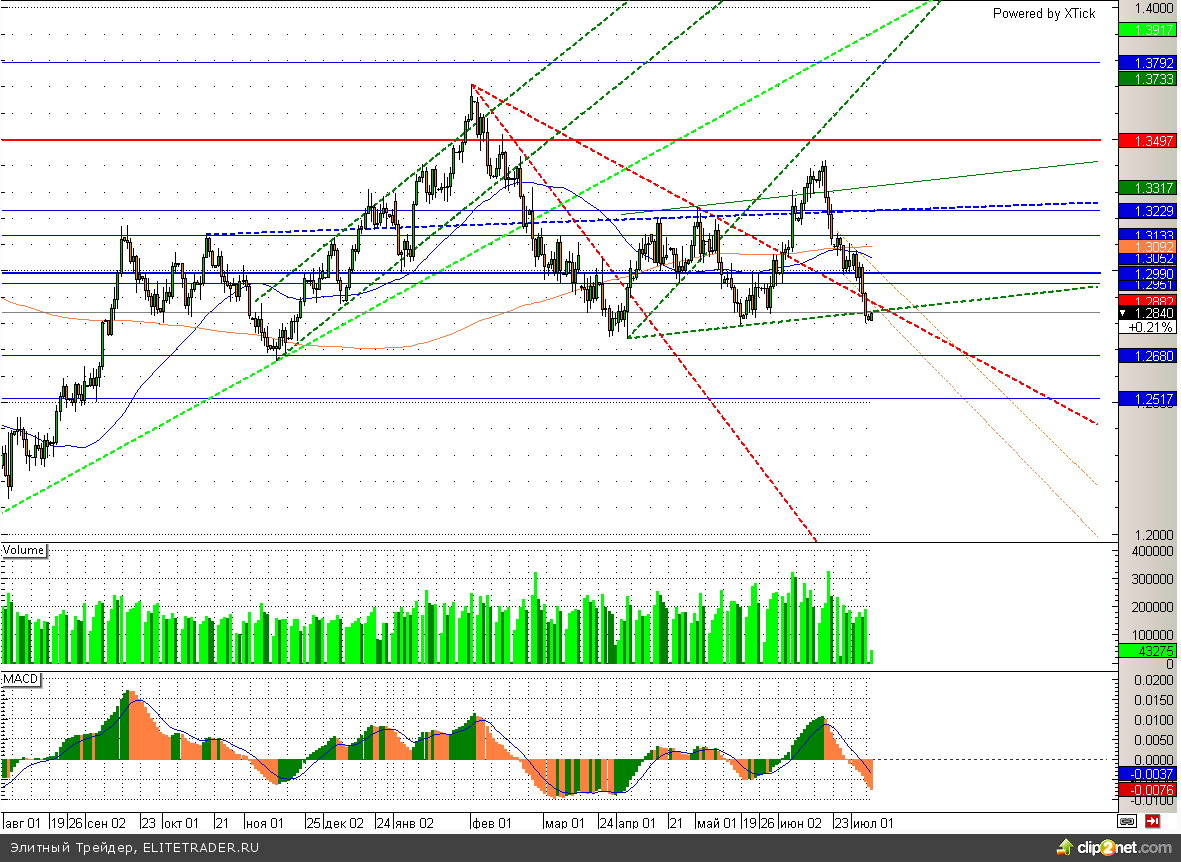1181x862 pixels.
Task: Click the blue 1.3792 level label
Action: pos(1146,62)
